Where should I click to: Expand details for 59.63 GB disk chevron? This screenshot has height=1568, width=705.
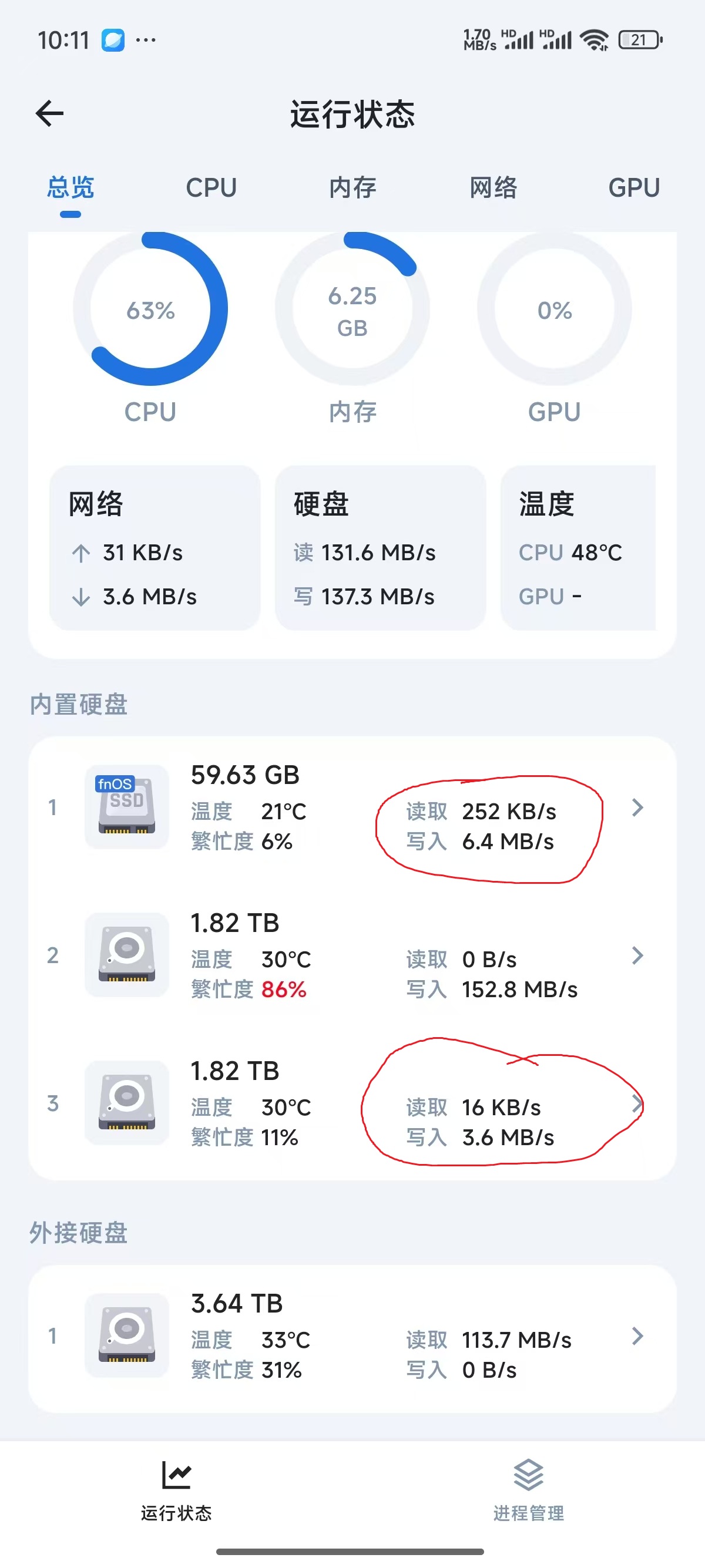pos(637,807)
